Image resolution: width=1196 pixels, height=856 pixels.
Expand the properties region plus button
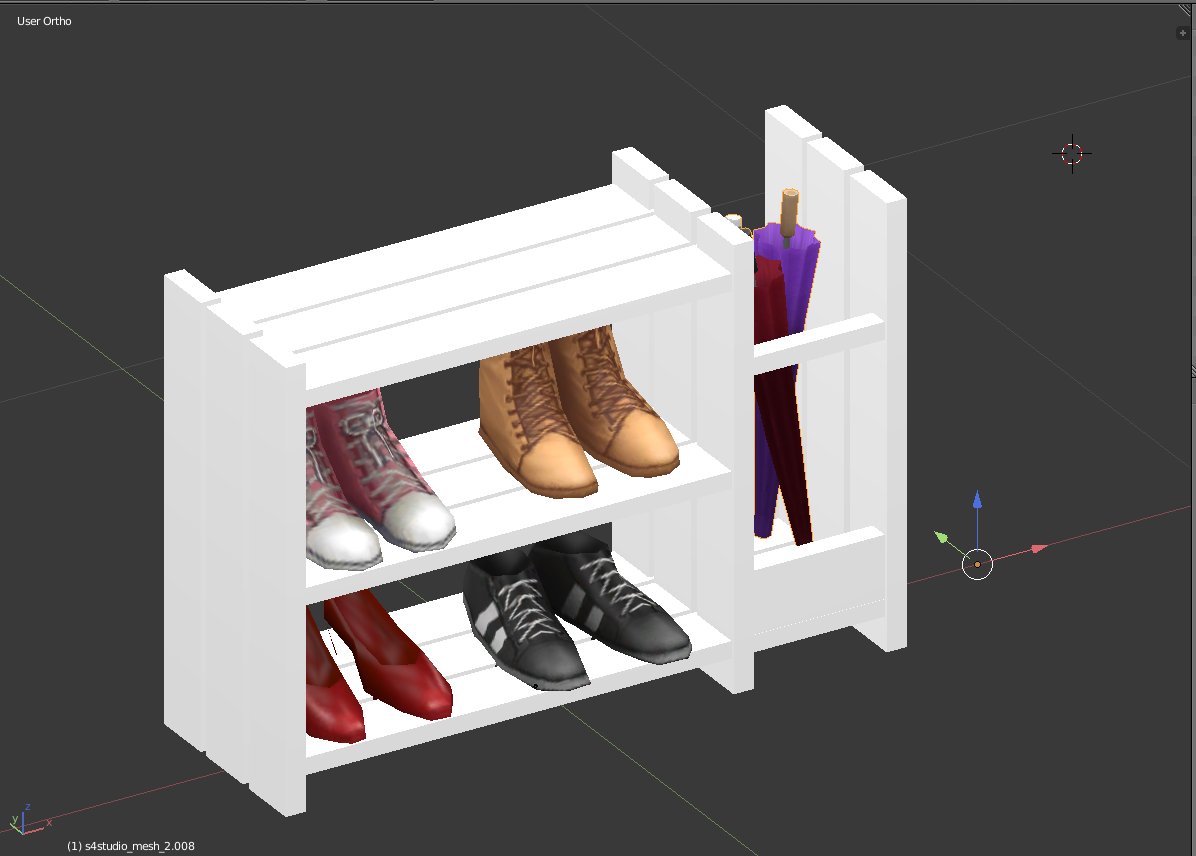(1183, 33)
